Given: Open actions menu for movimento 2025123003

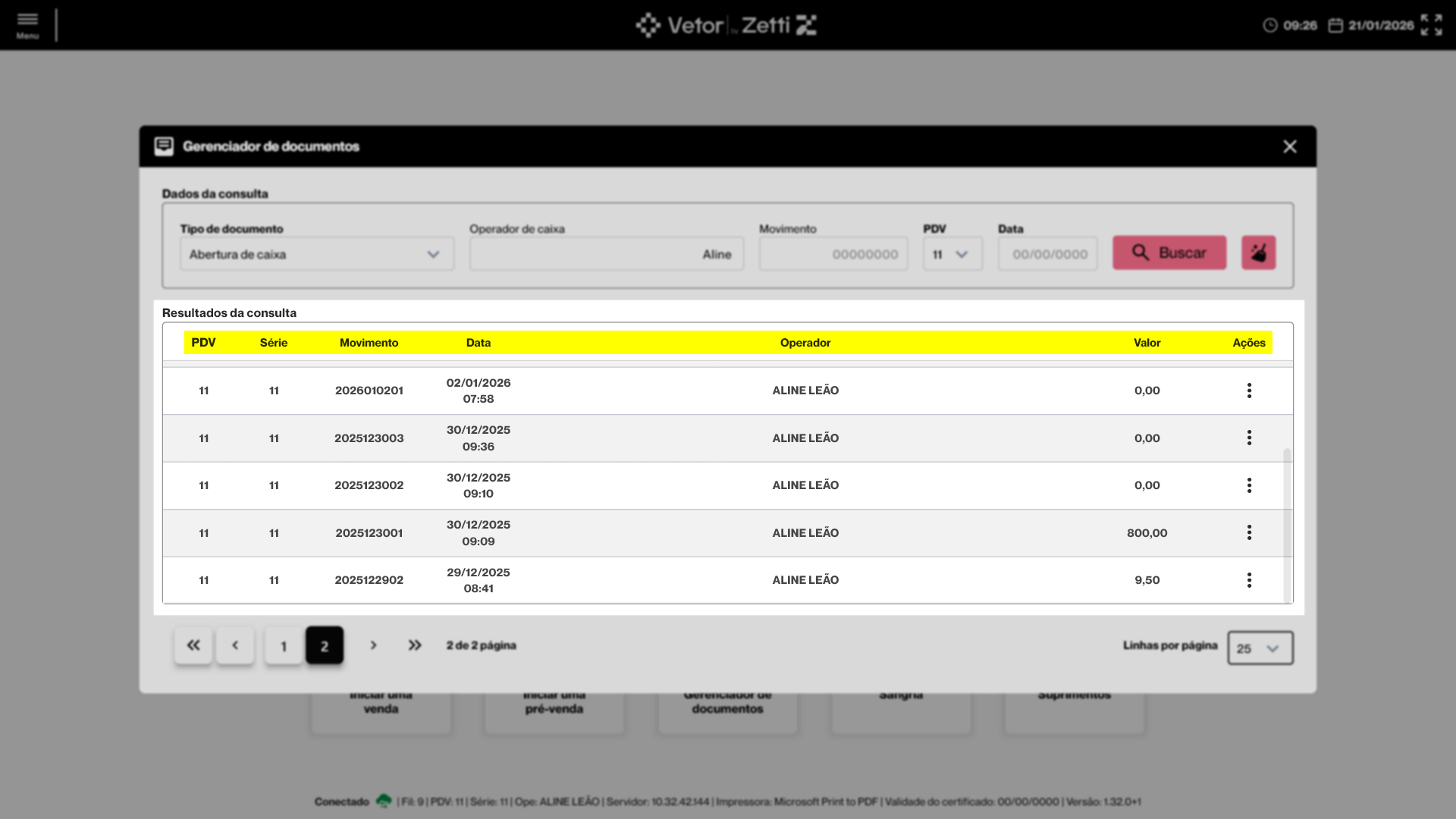Looking at the screenshot, I should coord(1249,438).
